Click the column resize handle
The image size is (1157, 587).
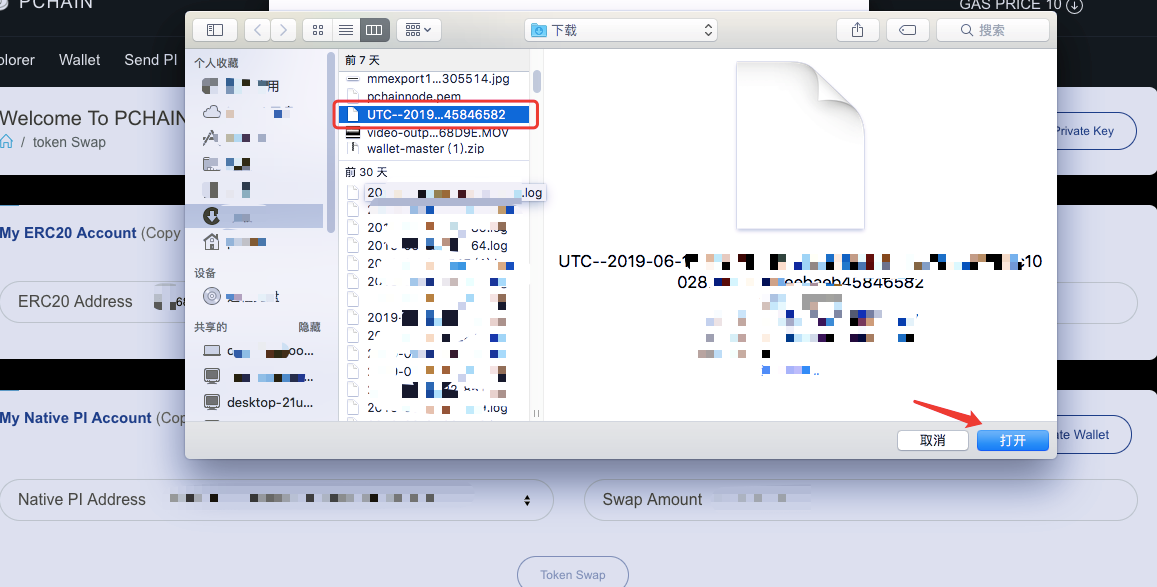pyautogui.click(x=536, y=414)
